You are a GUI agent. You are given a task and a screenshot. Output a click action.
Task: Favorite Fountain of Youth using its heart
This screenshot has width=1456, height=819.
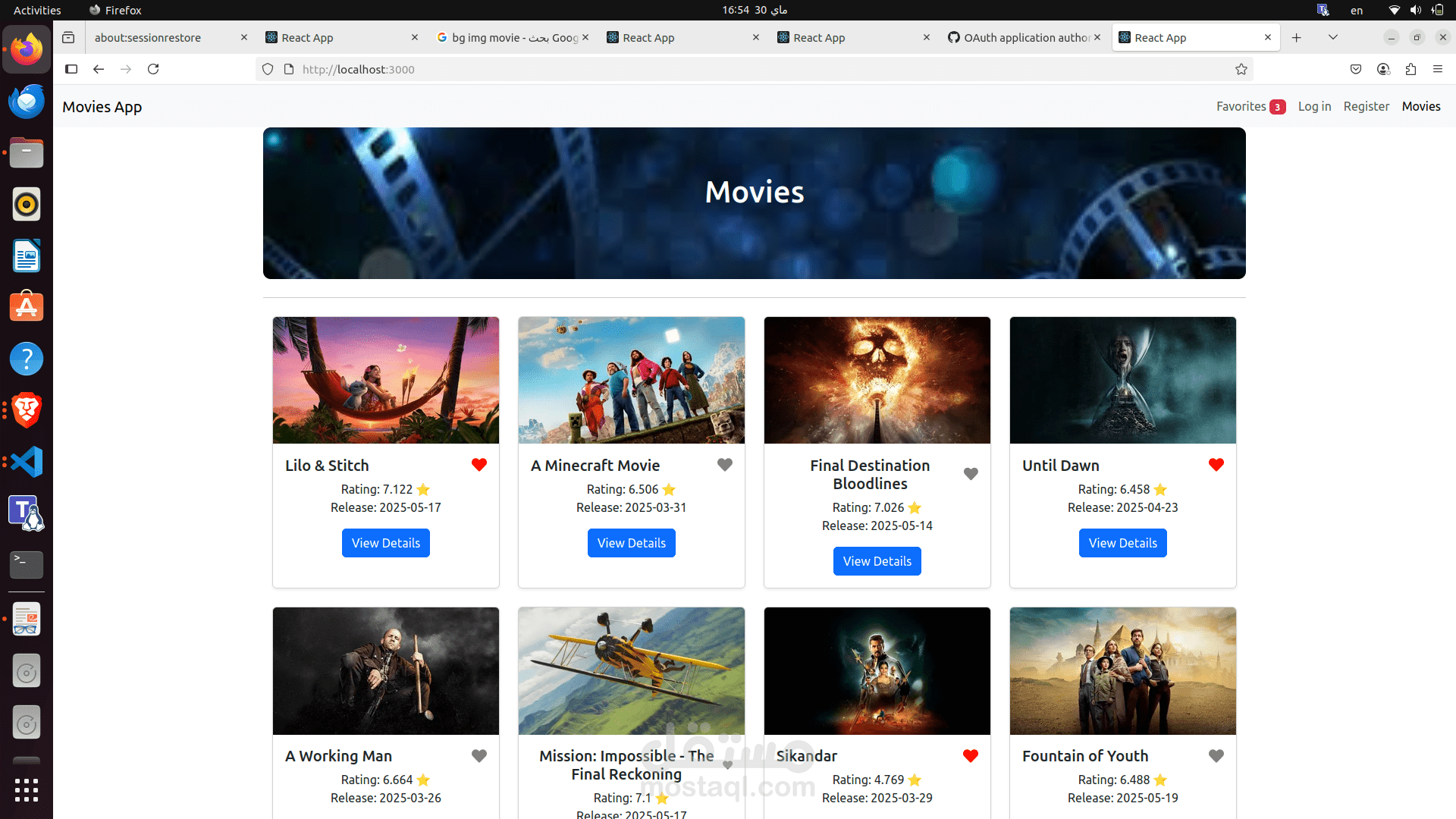click(1216, 756)
